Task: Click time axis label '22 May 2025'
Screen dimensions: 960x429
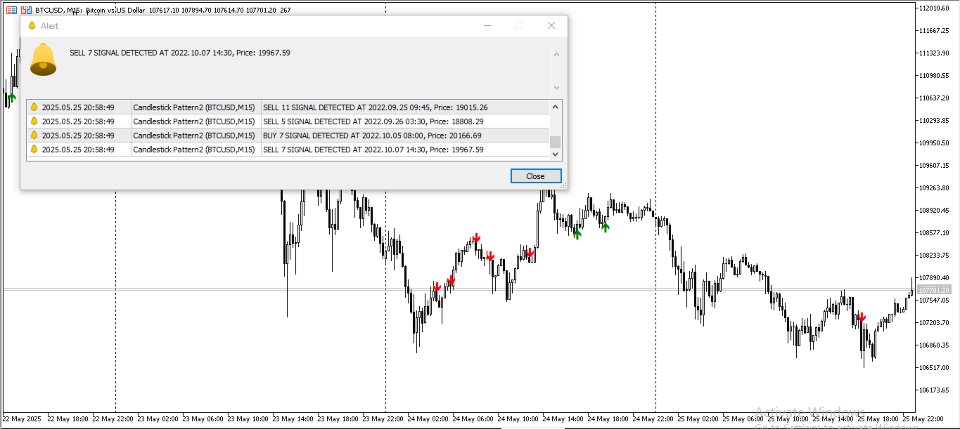Action: (22, 419)
